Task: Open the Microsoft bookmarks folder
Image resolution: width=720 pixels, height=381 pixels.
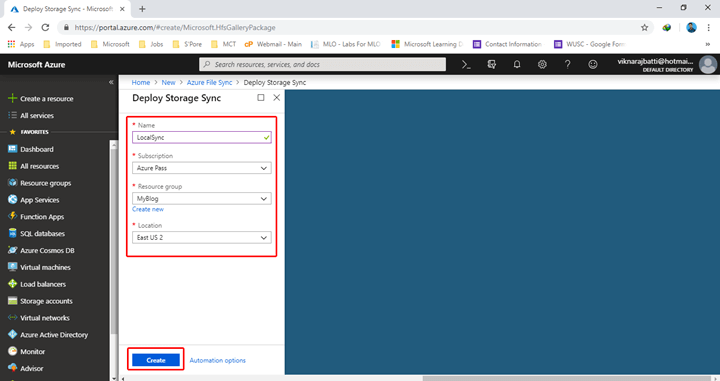Action: tap(110, 44)
